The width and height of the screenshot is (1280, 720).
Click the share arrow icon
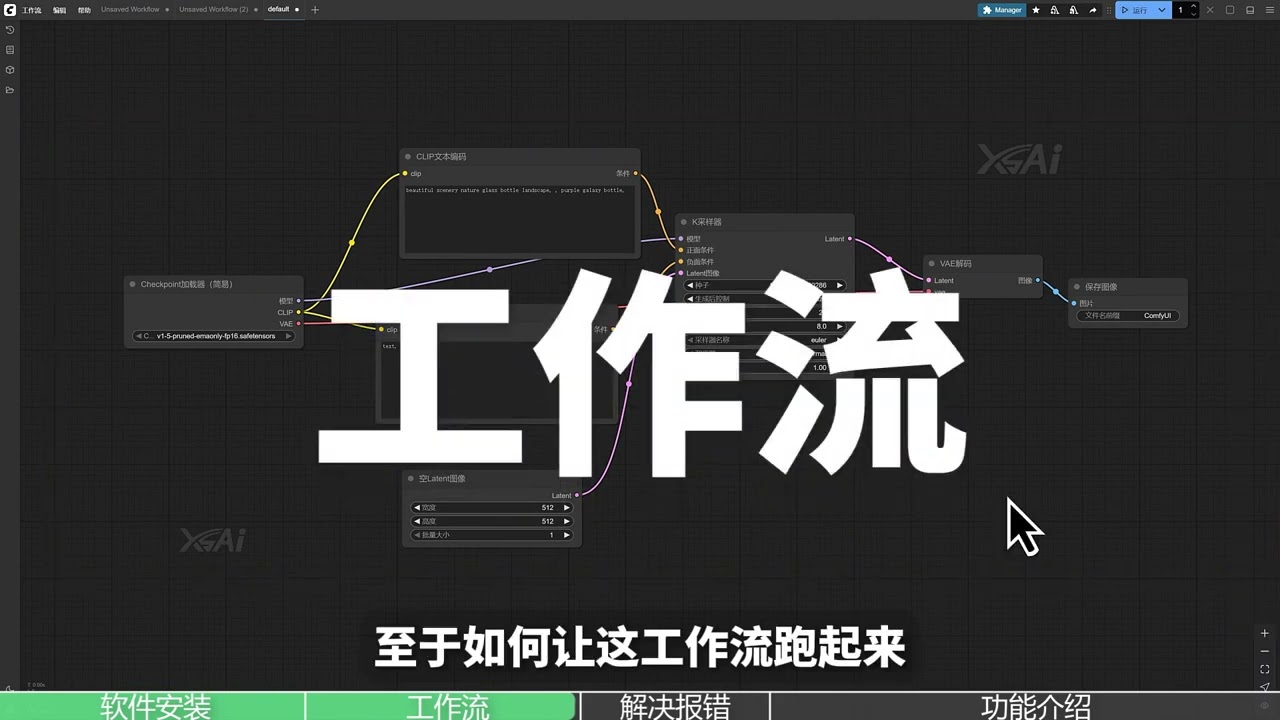pyautogui.click(x=1092, y=10)
